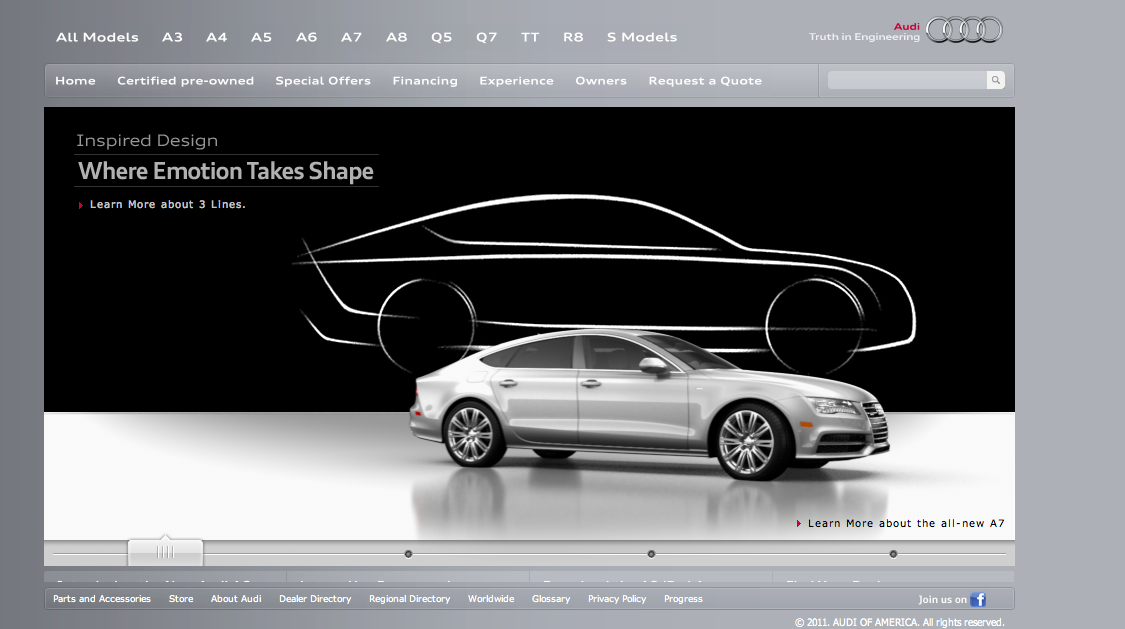Open the All Models menu
Screen dimensions: 1125x629
pos(97,37)
